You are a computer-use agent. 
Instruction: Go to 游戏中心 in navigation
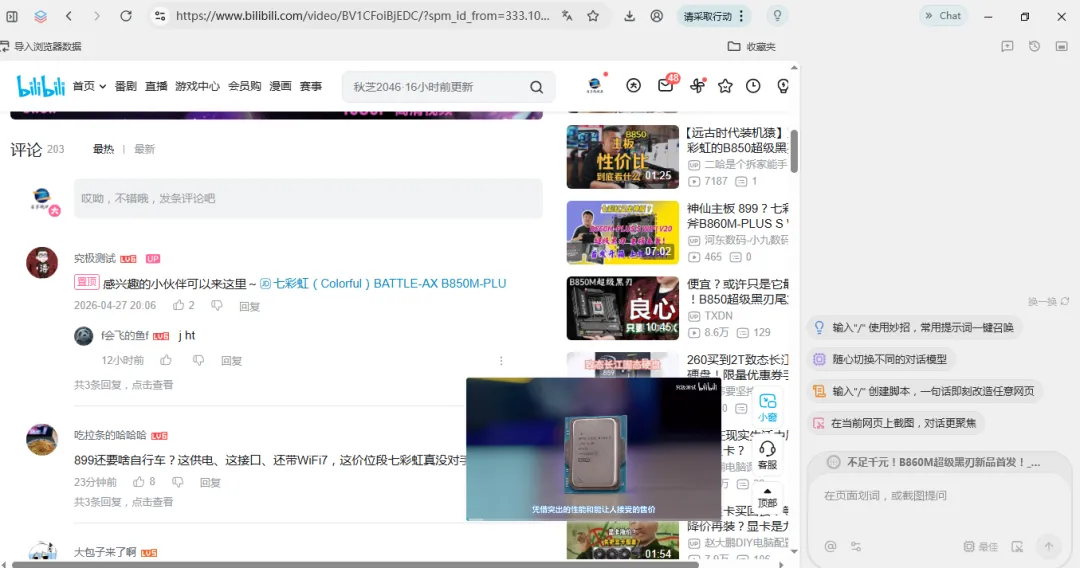(x=197, y=86)
